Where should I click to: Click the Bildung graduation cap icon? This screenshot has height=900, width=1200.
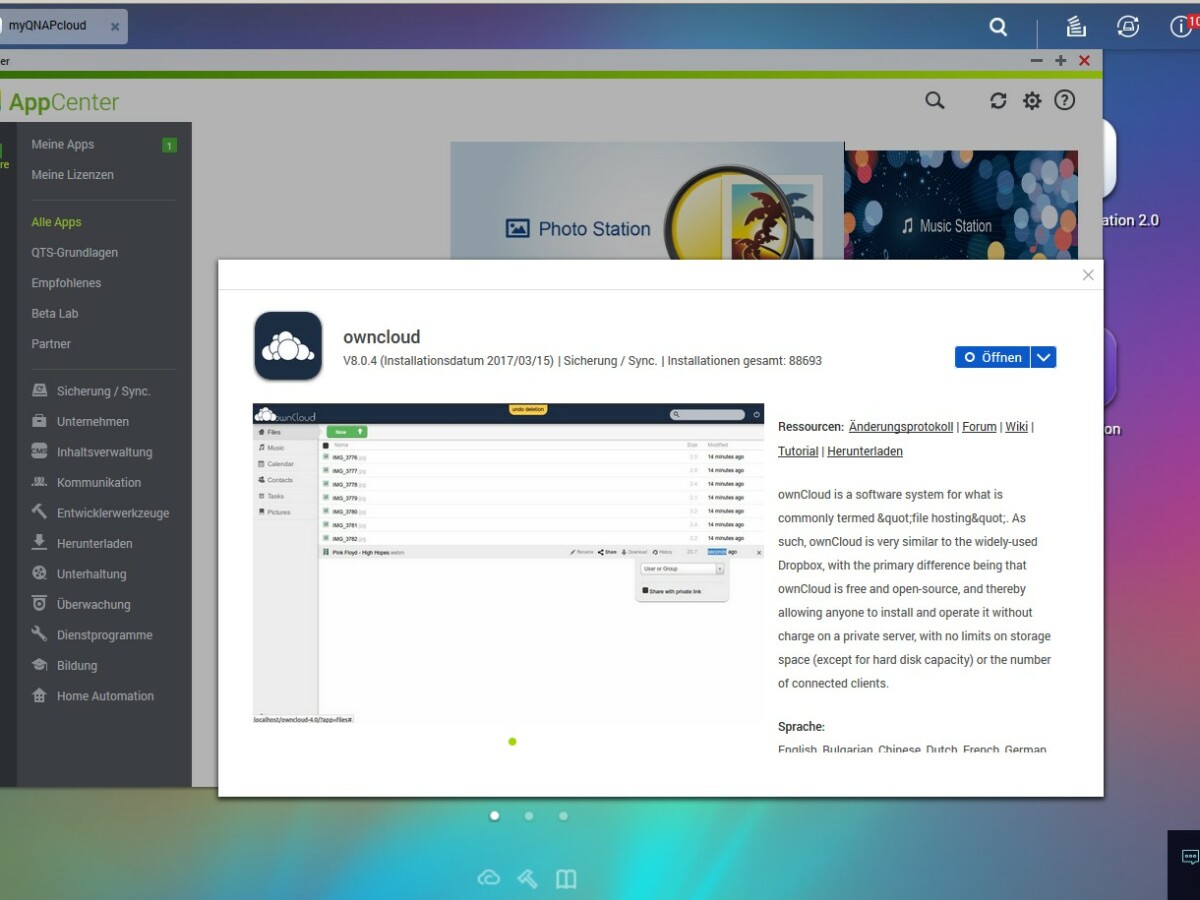click(x=39, y=665)
